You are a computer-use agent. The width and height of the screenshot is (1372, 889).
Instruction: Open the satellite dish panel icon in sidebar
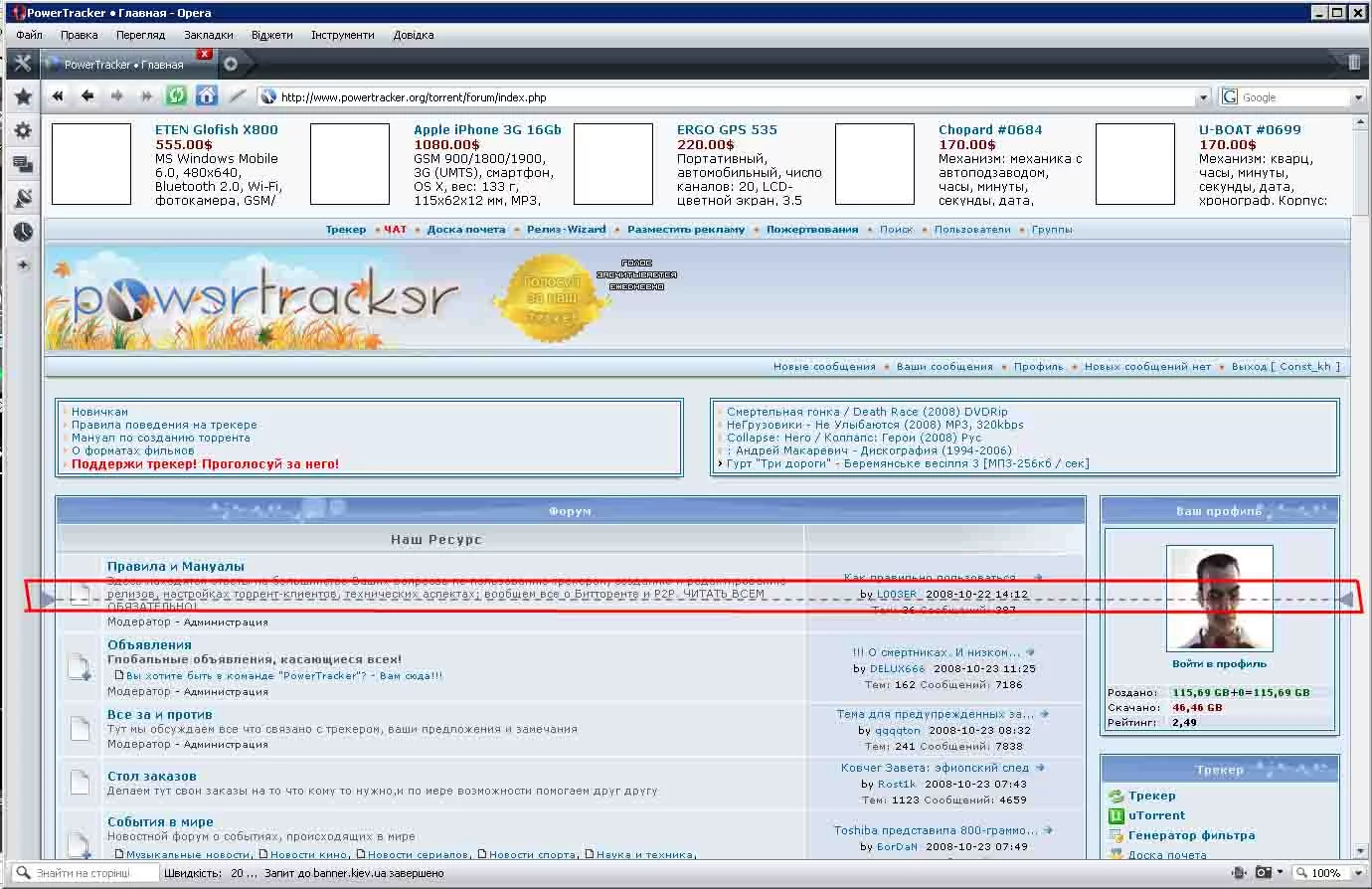pos(23,198)
